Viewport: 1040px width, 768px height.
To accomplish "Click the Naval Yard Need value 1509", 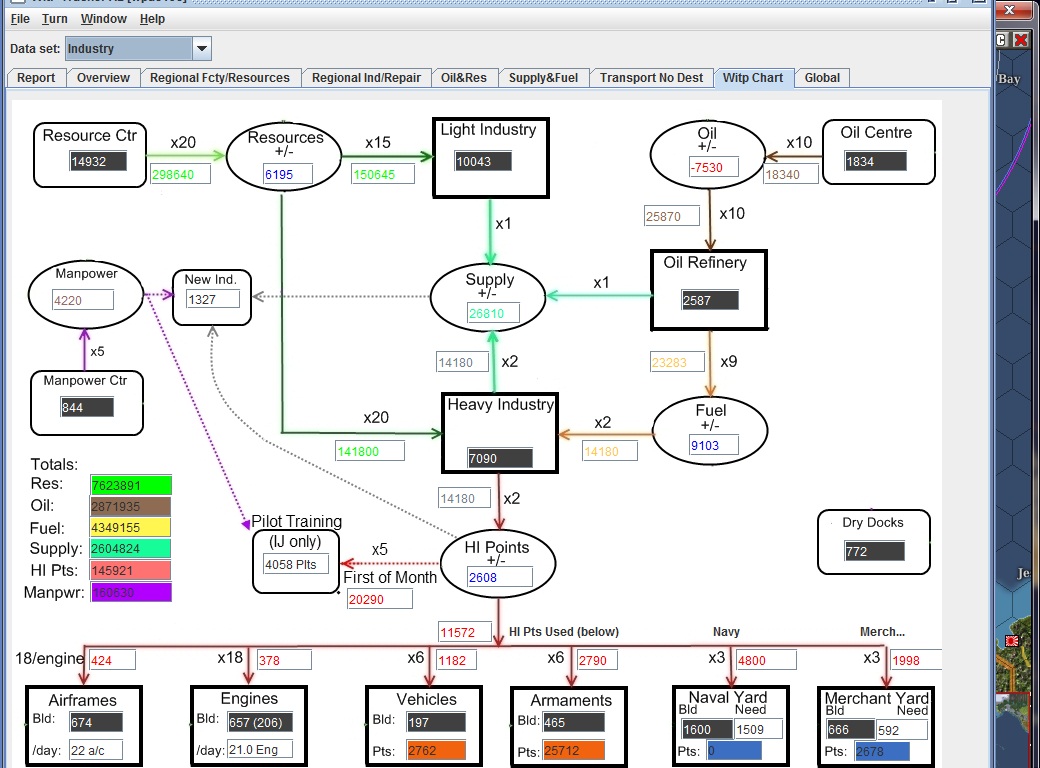I will click(758, 730).
